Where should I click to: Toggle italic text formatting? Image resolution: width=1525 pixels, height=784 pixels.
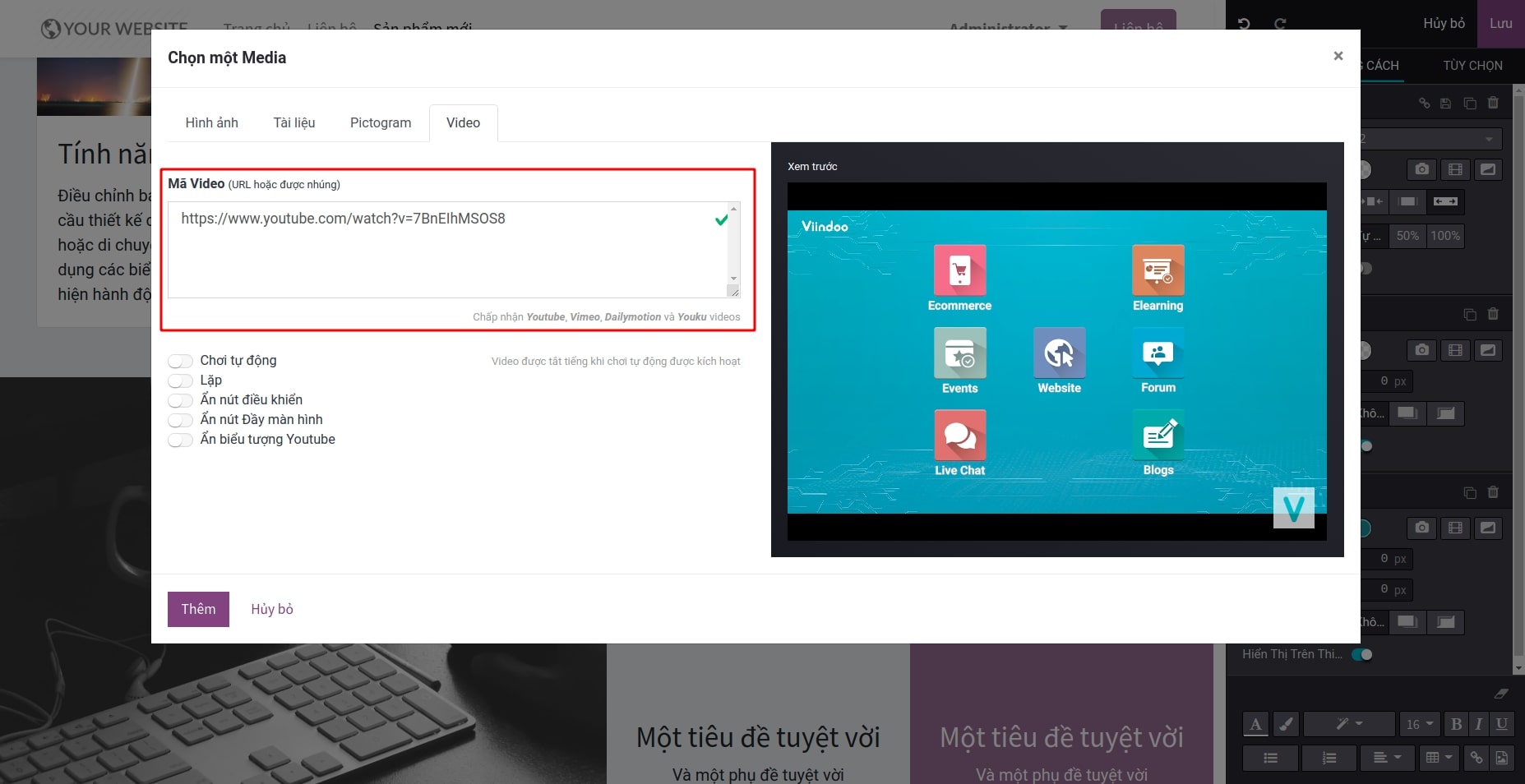coord(1479,724)
